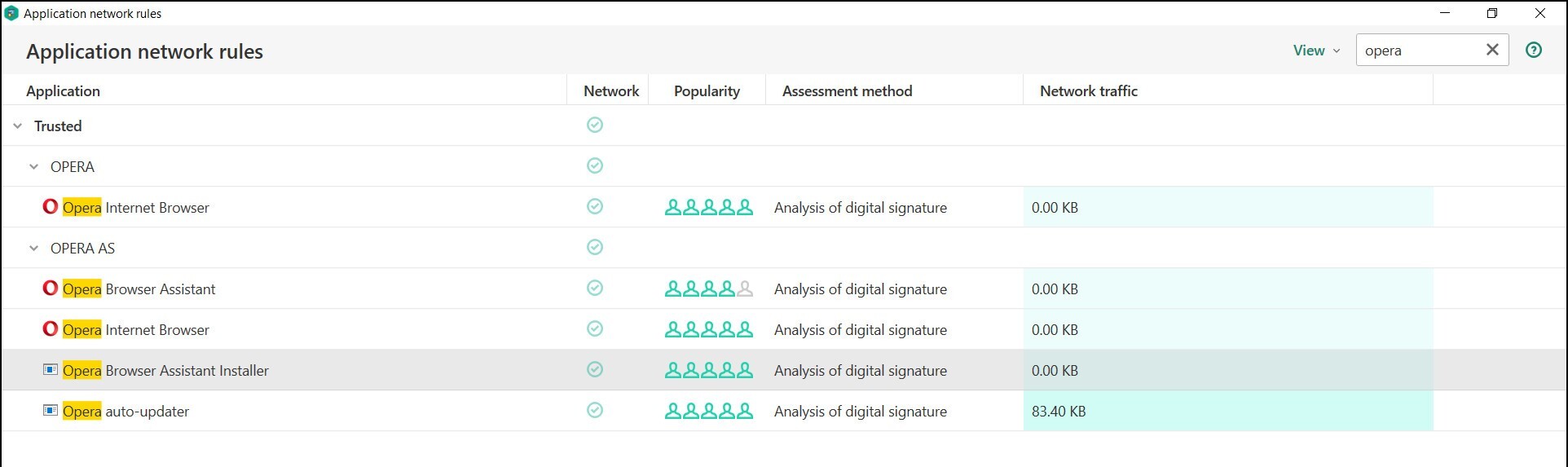Click Opera icon beside Browser Assistant
The height and width of the screenshot is (467, 1568).
pos(51,289)
